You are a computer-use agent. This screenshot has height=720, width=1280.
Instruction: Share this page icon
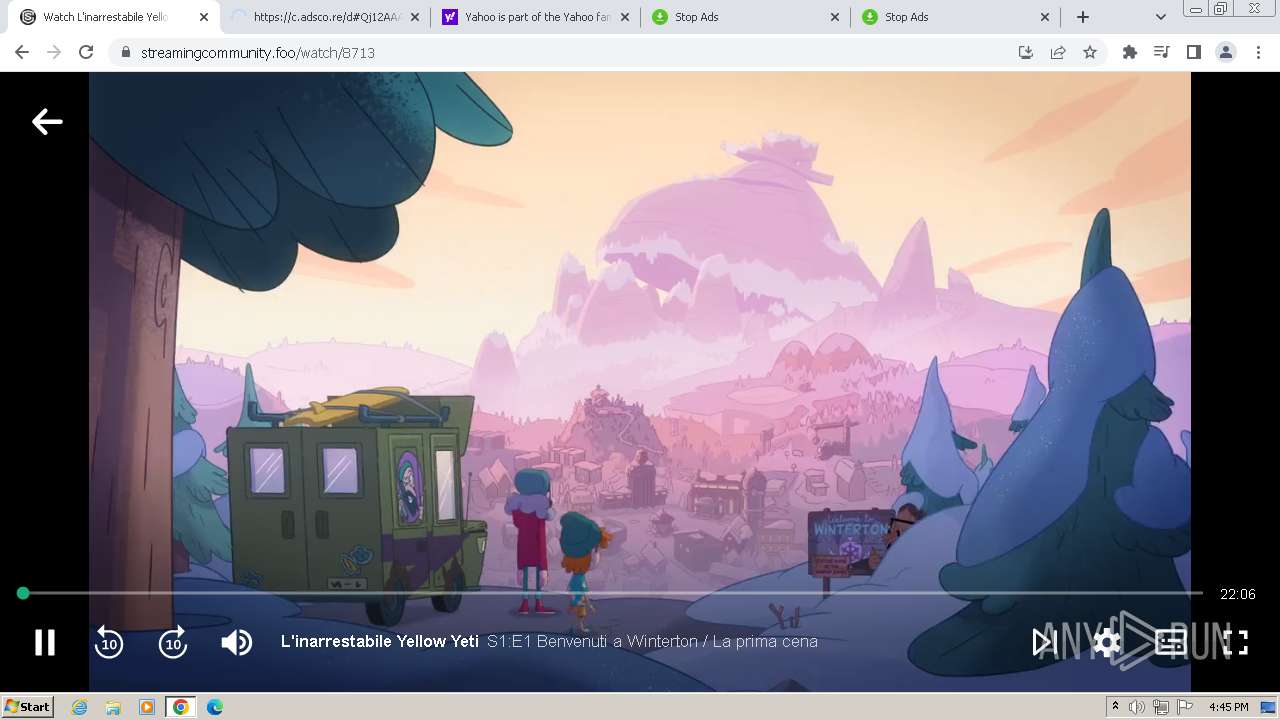coord(1058,52)
